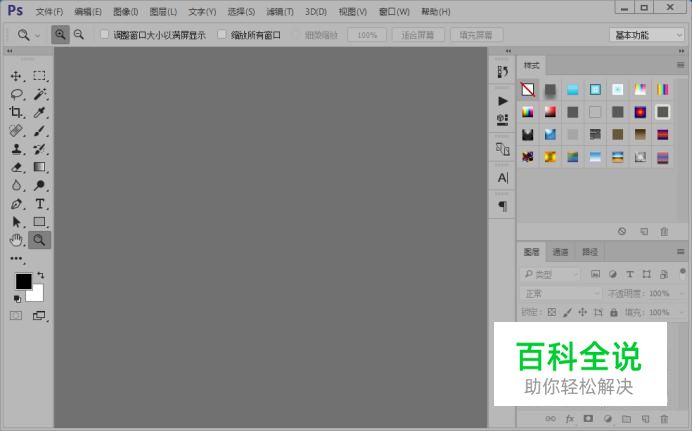Activate the Pen tool
The width and height of the screenshot is (692, 431).
(x=16, y=203)
